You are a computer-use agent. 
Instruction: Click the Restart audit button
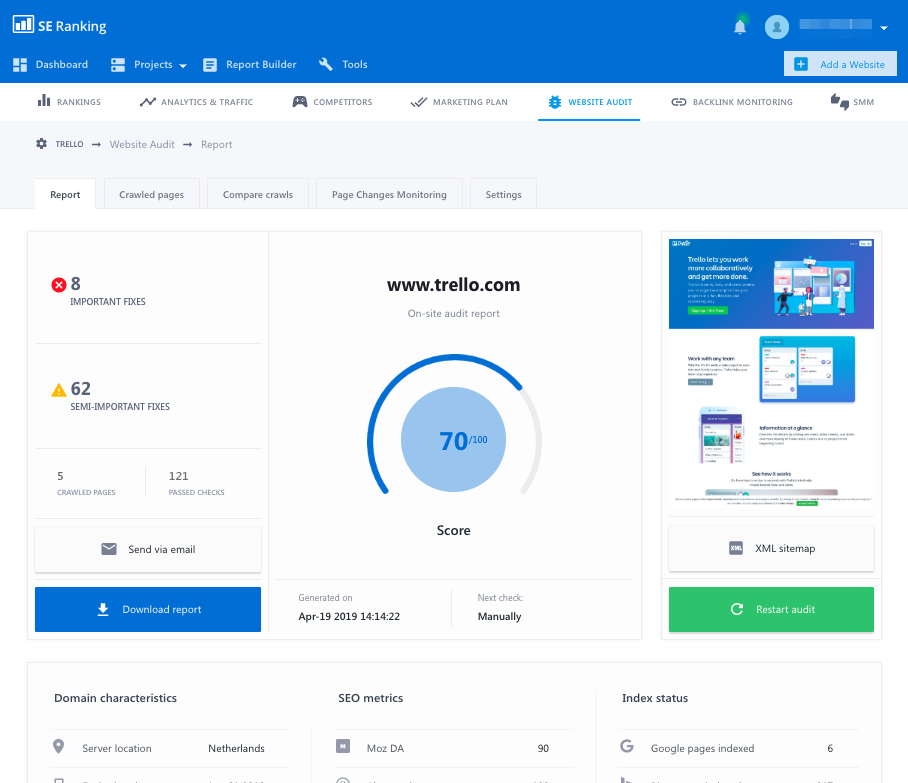(771, 609)
